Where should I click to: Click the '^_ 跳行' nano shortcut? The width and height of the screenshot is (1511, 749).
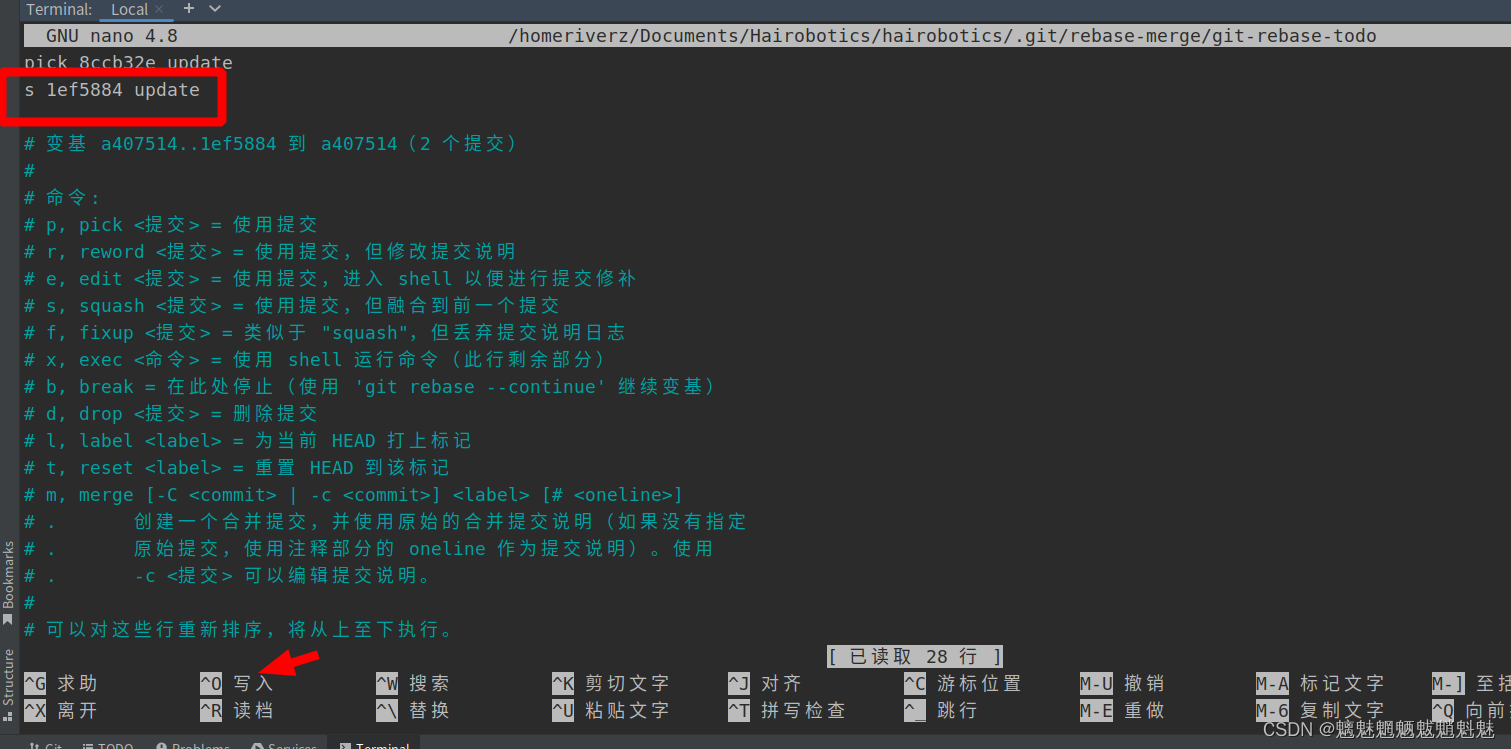tap(941, 711)
